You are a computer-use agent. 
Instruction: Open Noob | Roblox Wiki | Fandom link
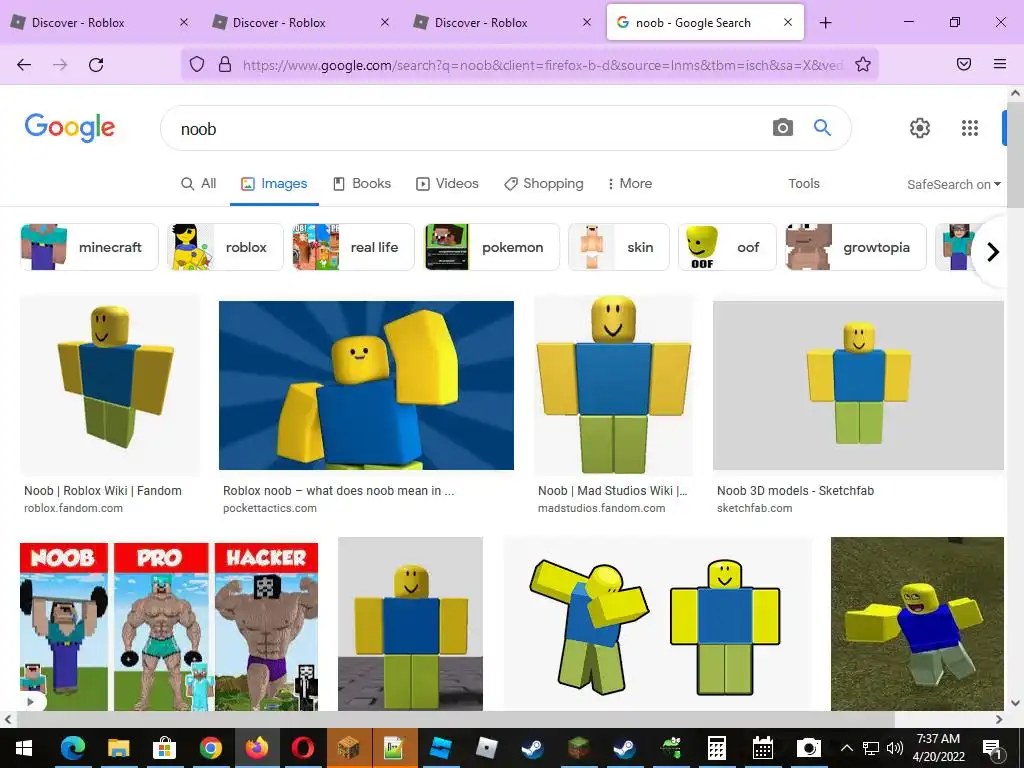pos(103,490)
